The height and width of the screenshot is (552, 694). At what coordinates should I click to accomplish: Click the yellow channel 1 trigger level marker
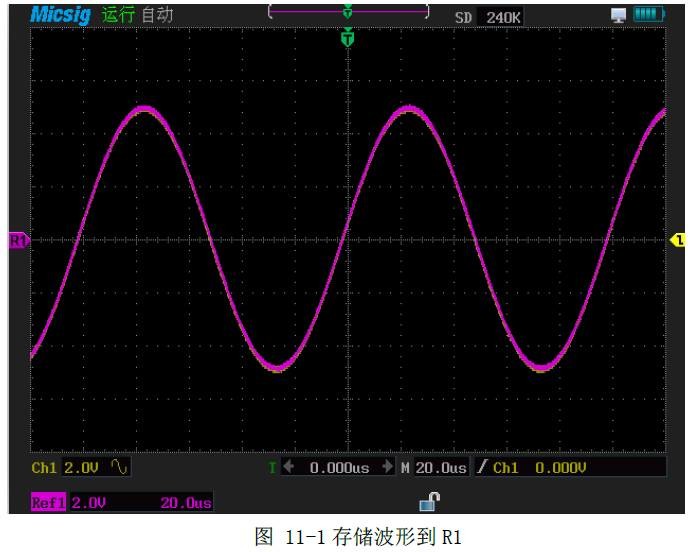(x=679, y=240)
